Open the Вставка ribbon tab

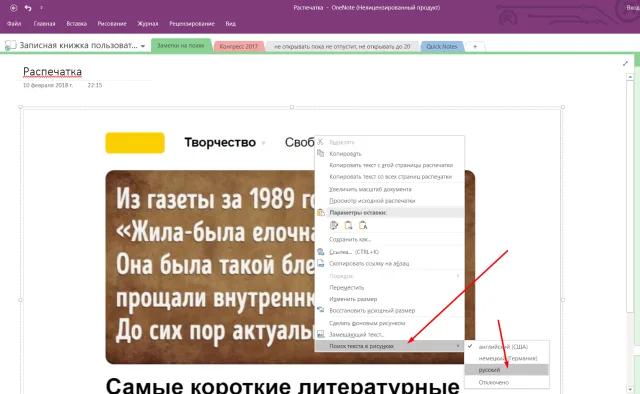[76, 24]
